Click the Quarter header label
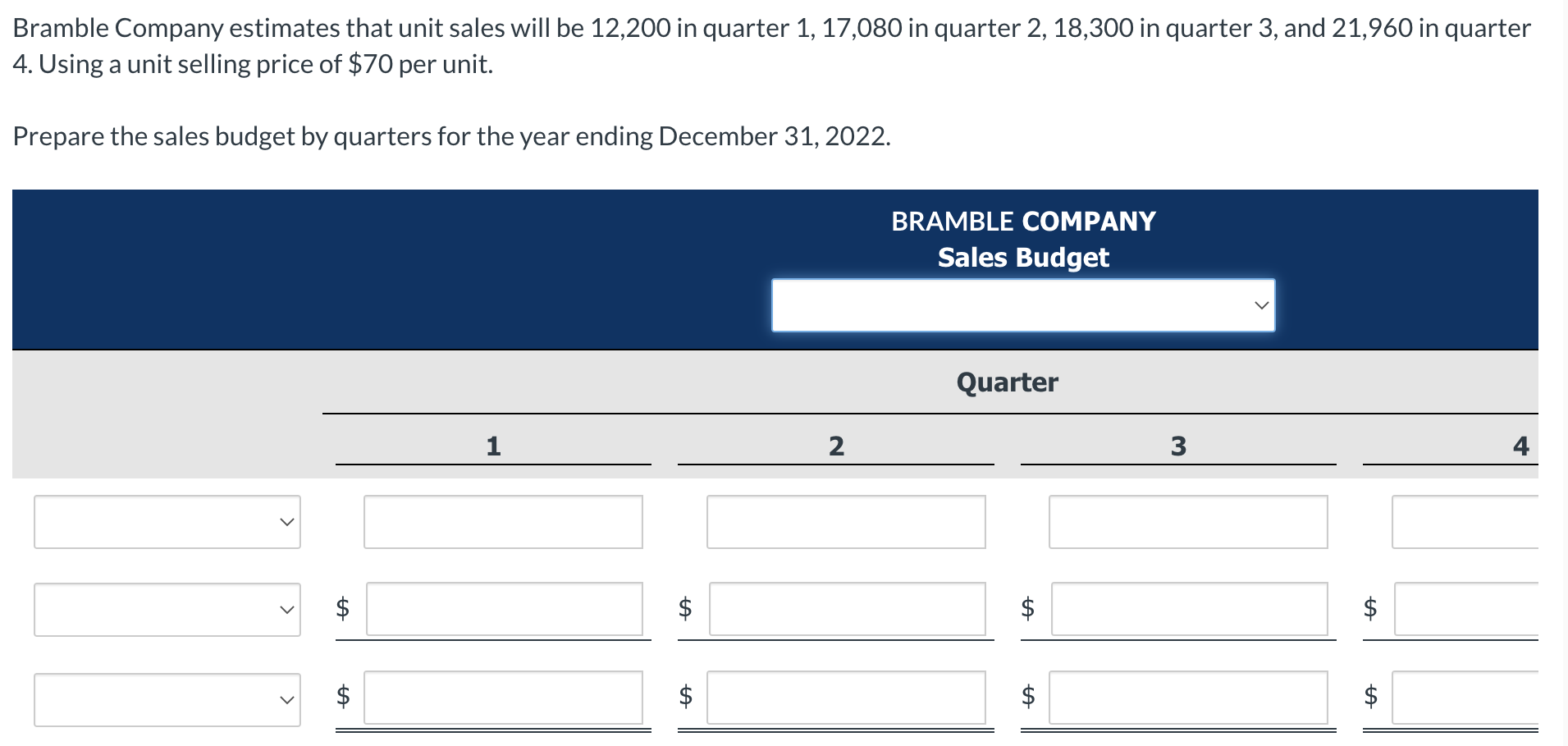The width and height of the screenshot is (1568, 746). pos(1007,381)
